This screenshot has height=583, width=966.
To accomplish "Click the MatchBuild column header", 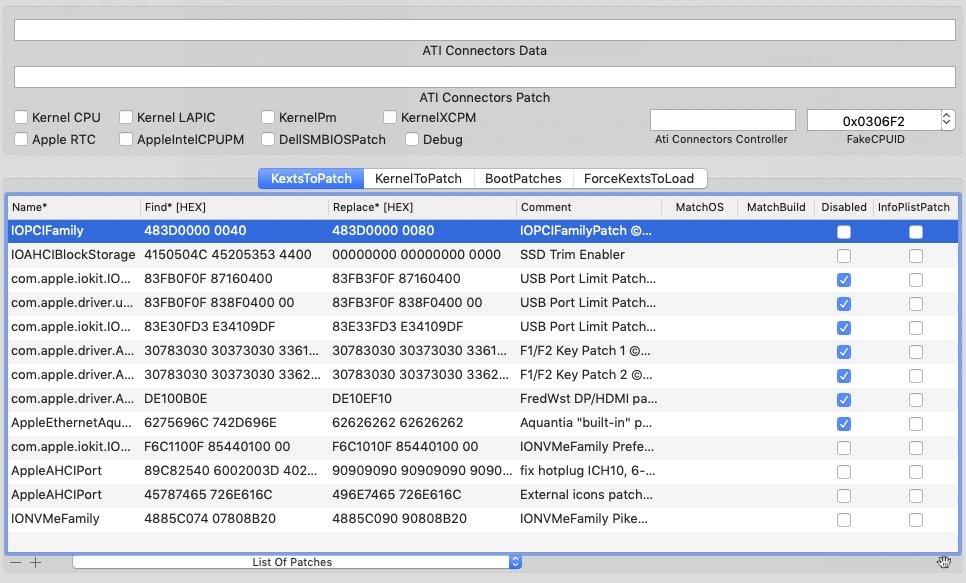I will coord(776,207).
